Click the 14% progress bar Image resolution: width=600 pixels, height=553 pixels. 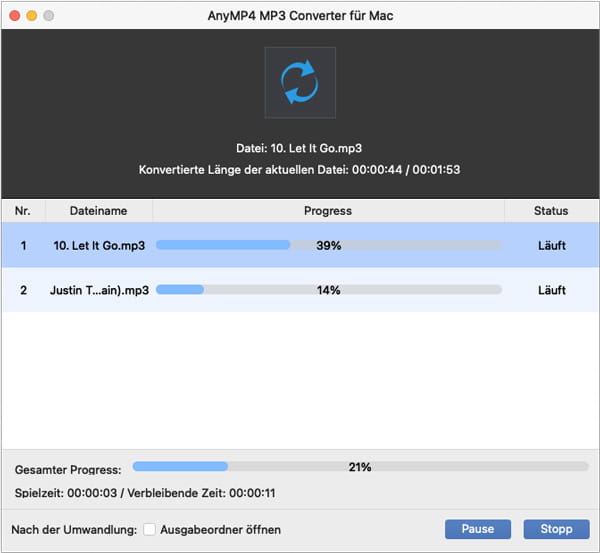point(329,290)
